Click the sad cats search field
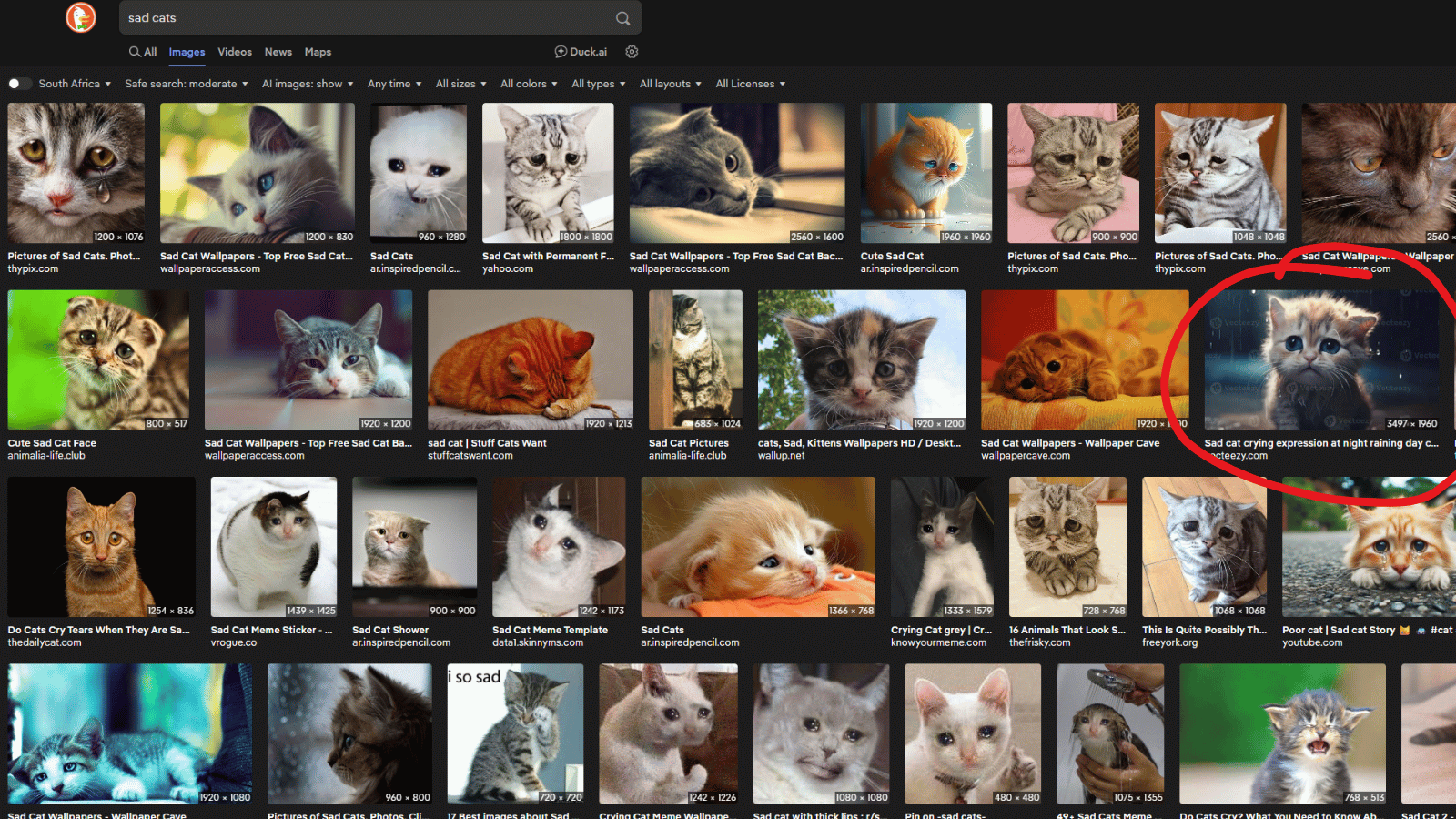 pyautogui.click(x=364, y=18)
